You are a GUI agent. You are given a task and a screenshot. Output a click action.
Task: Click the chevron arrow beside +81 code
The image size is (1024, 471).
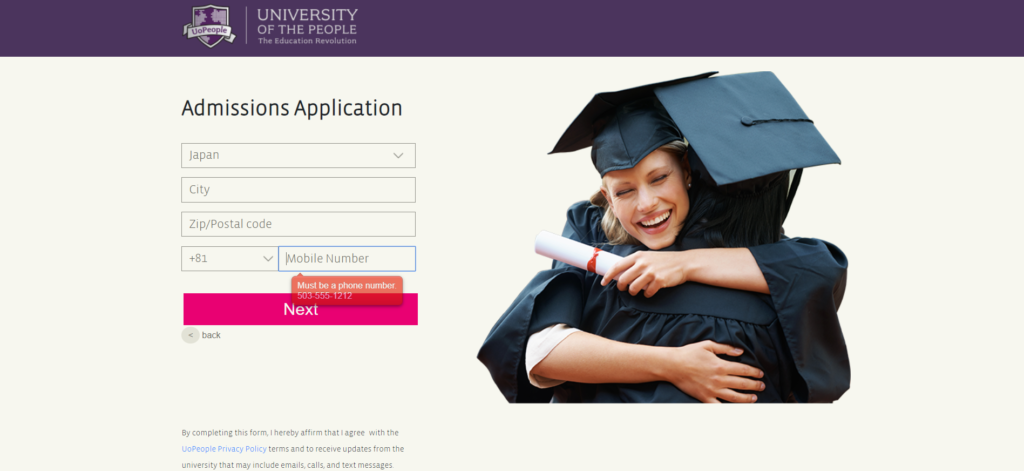pos(268,259)
